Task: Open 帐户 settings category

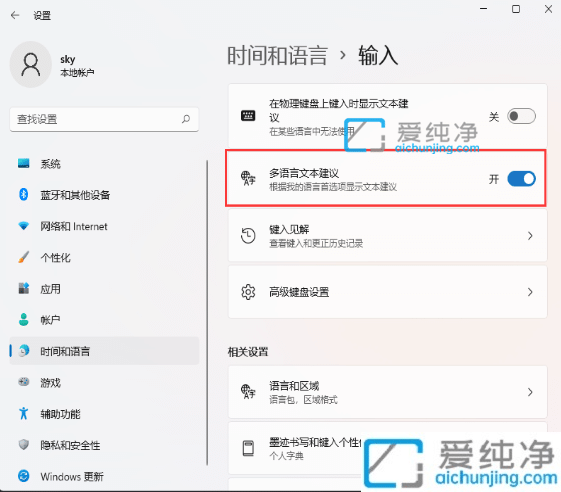Action: [104, 320]
